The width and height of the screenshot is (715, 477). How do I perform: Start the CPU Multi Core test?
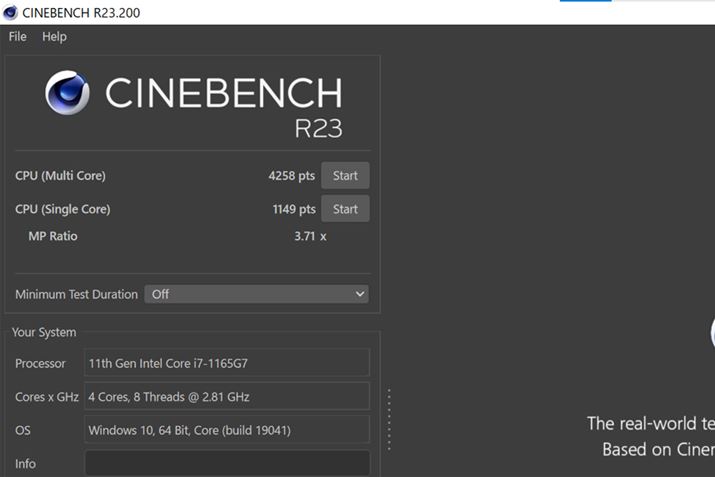click(x=345, y=176)
